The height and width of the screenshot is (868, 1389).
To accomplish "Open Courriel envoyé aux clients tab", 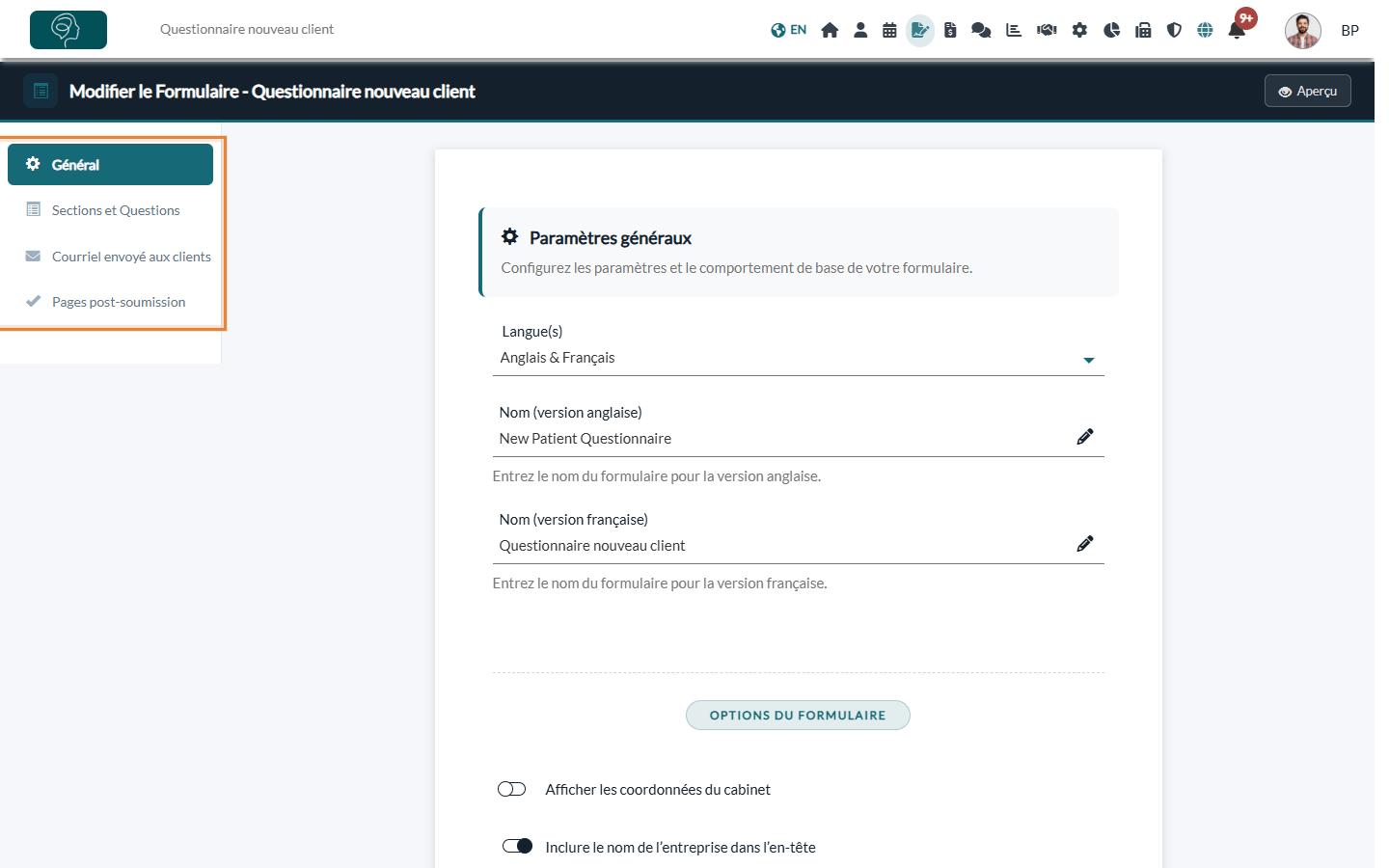I will tap(110, 257).
